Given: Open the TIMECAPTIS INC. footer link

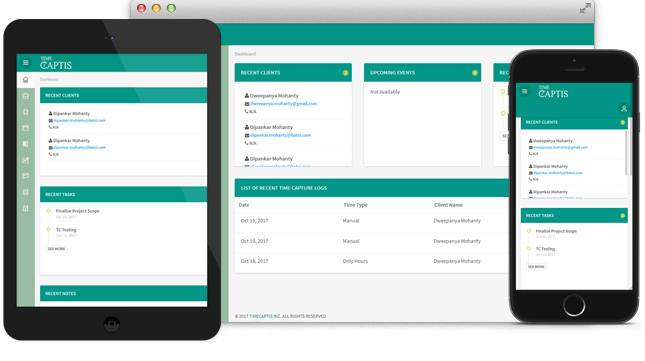Looking at the screenshot, I should (x=265, y=316).
